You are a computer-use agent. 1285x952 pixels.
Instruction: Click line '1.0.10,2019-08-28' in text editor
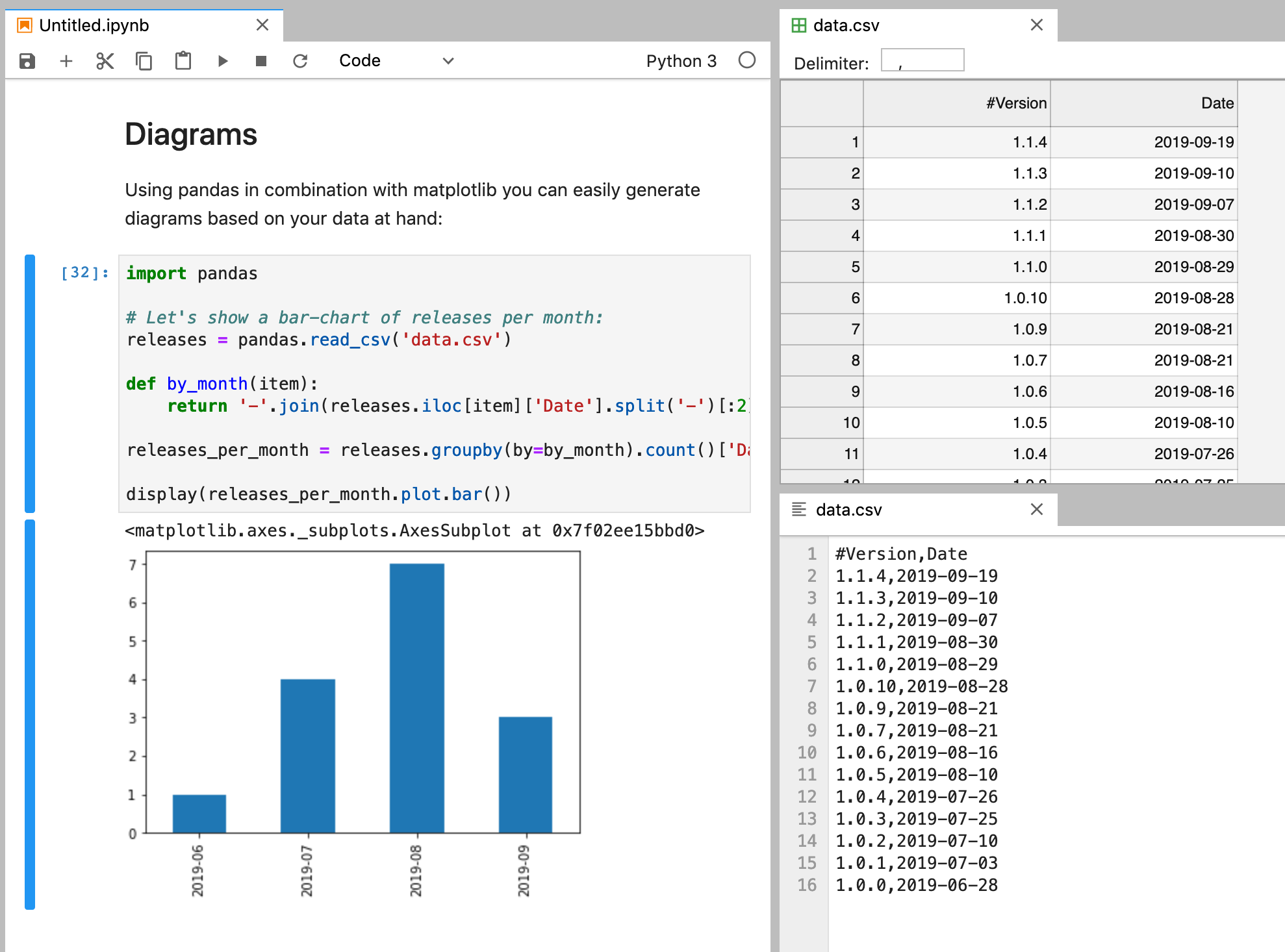point(922,686)
